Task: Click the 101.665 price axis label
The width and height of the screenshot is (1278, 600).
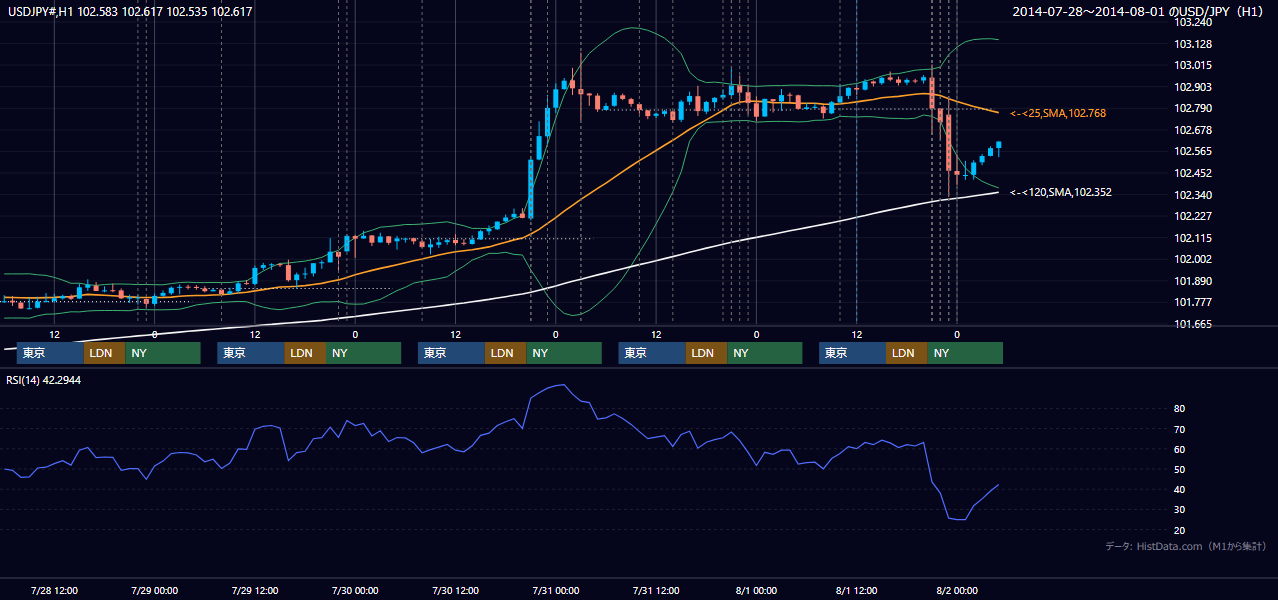Action: (x=1195, y=324)
